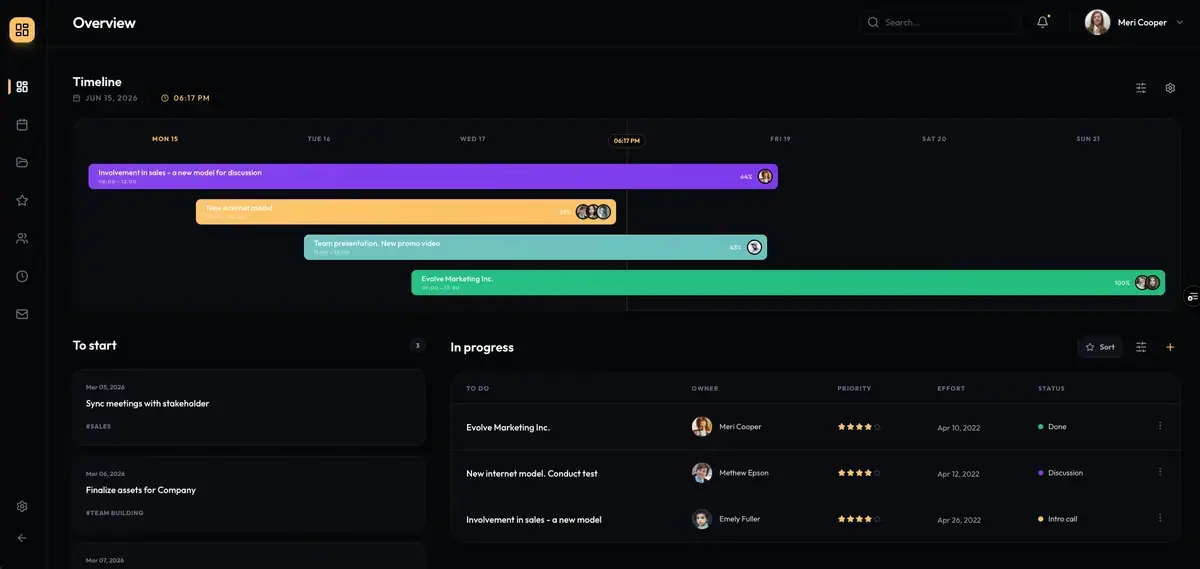The image size is (1200, 569).
Task: Open the Finalize assets for Company card
Action: point(249,494)
